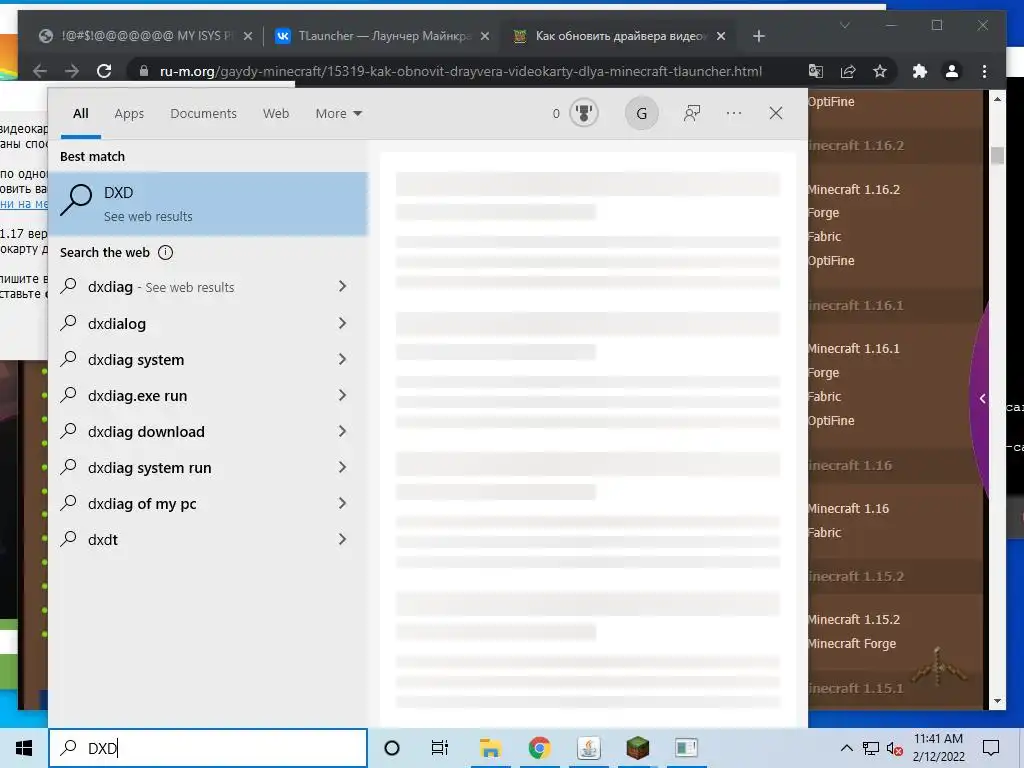Select the dxdialog suggestion
1024x768 pixels.
point(208,323)
